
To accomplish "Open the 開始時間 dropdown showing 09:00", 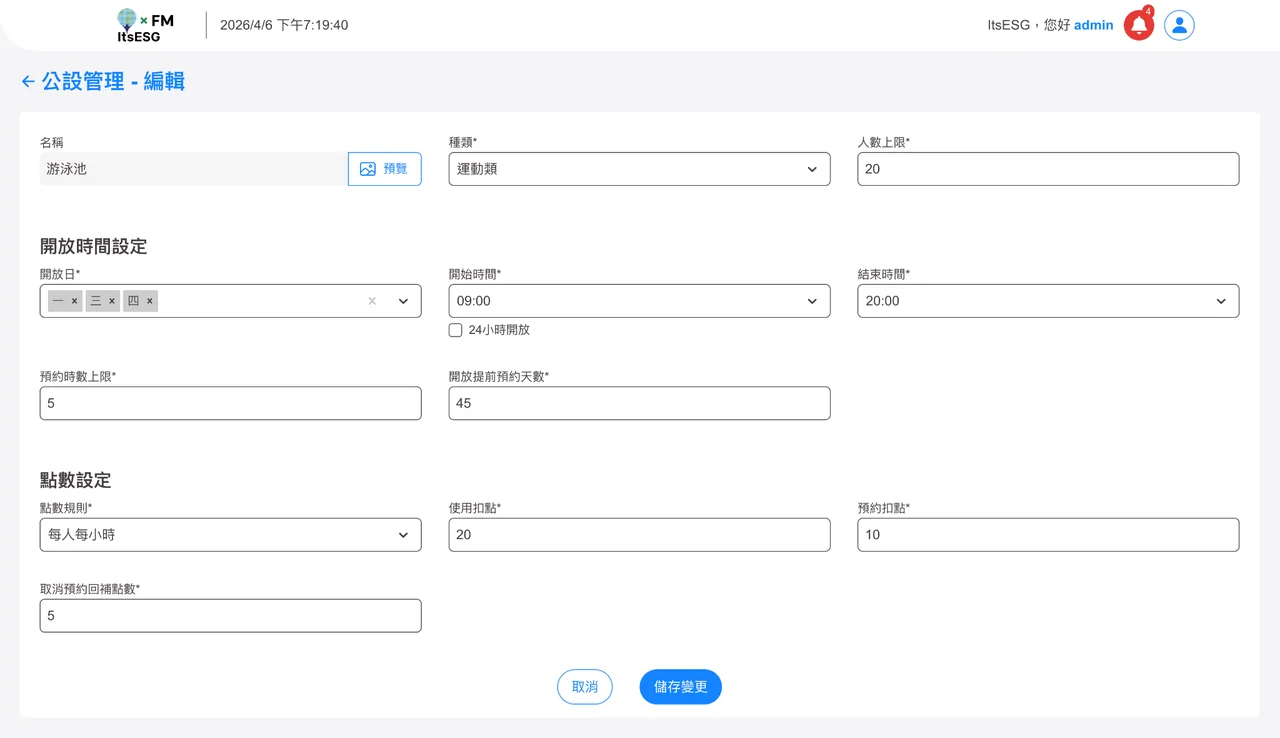I will click(639, 301).
